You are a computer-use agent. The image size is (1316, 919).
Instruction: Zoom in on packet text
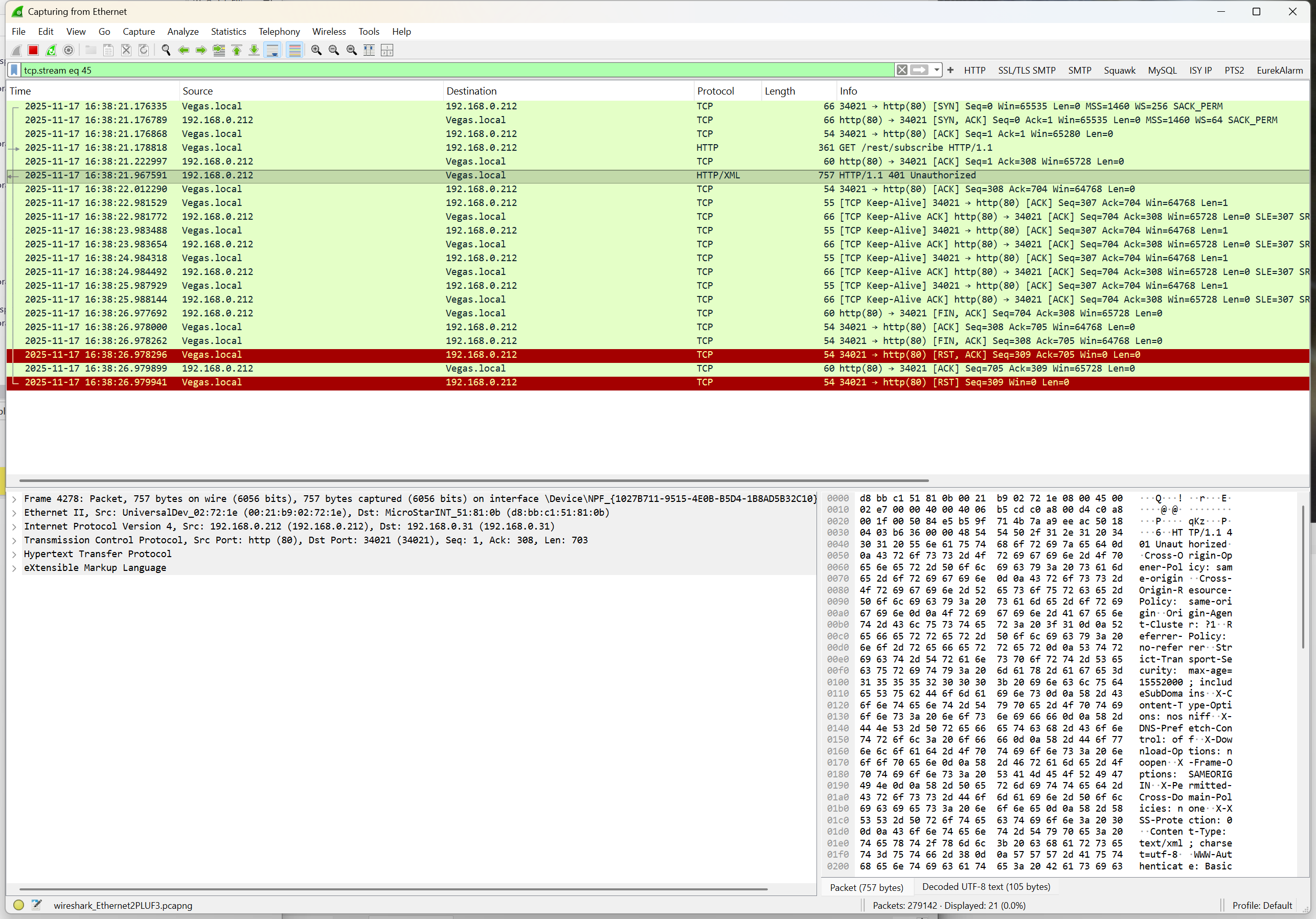(x=316, y=51)
